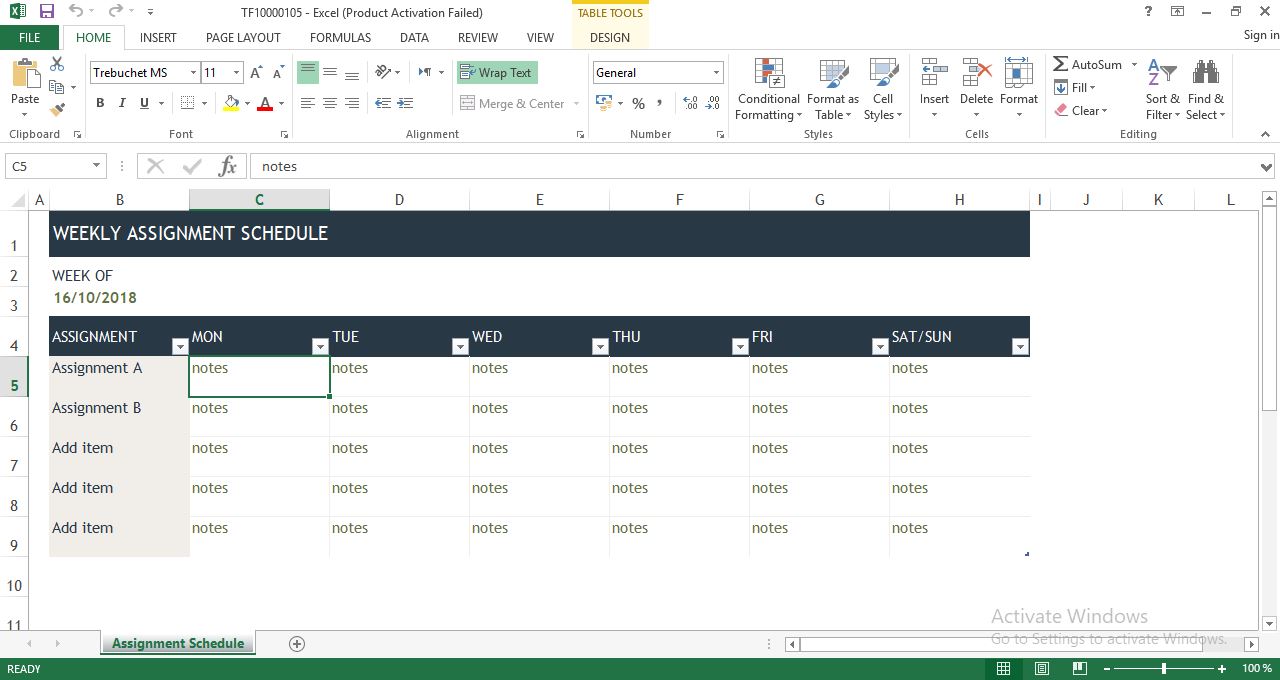Screen dimensions: 1280x680
Task: Click the Clear button
Action: (x=1081, y=110)
